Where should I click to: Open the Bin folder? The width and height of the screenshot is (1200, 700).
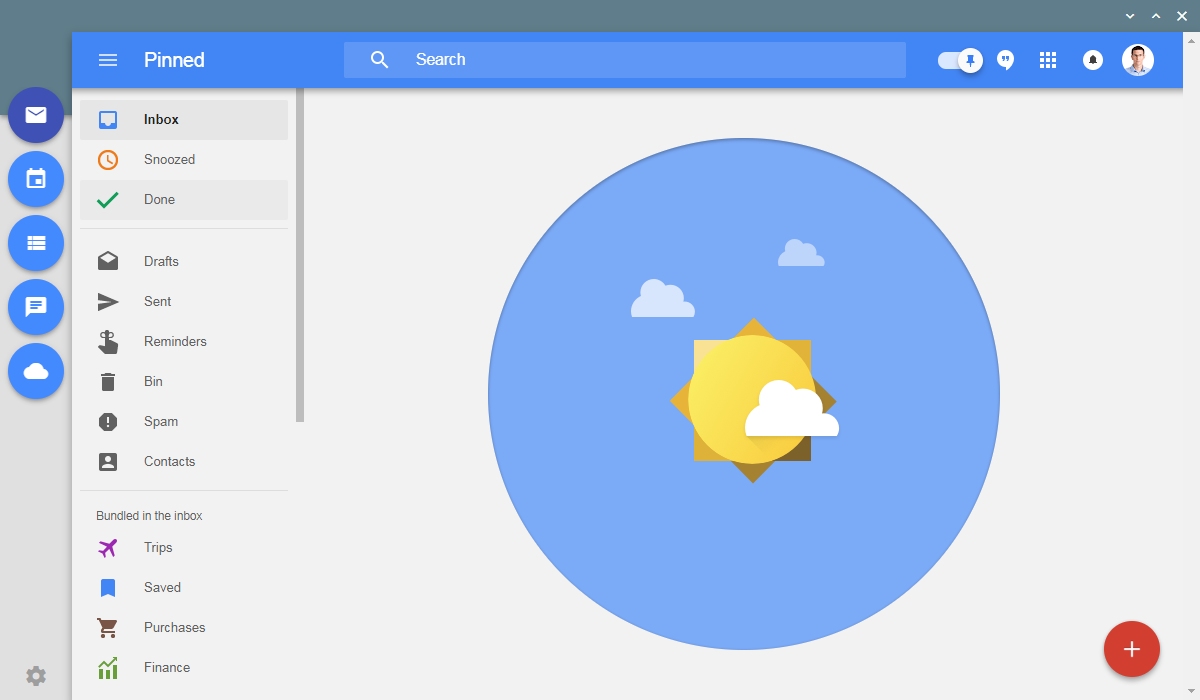184,382
